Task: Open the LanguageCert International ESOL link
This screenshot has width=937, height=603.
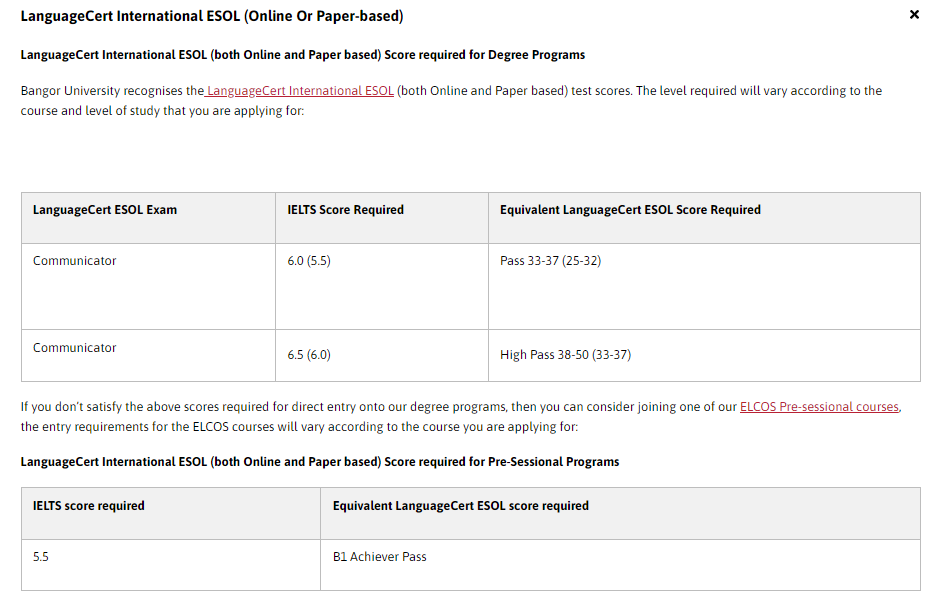Action: pyautogui.click(x=299, y=91)
